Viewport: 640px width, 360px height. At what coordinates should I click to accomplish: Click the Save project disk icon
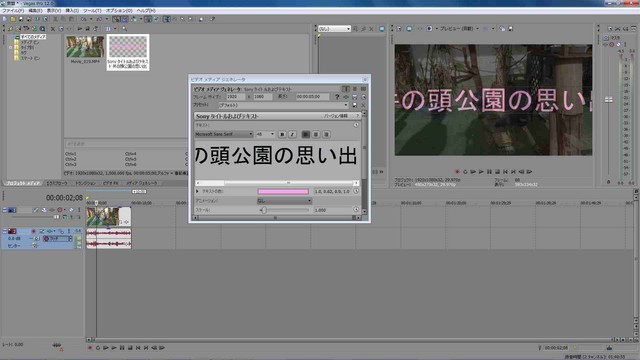(x=21, y=19)
